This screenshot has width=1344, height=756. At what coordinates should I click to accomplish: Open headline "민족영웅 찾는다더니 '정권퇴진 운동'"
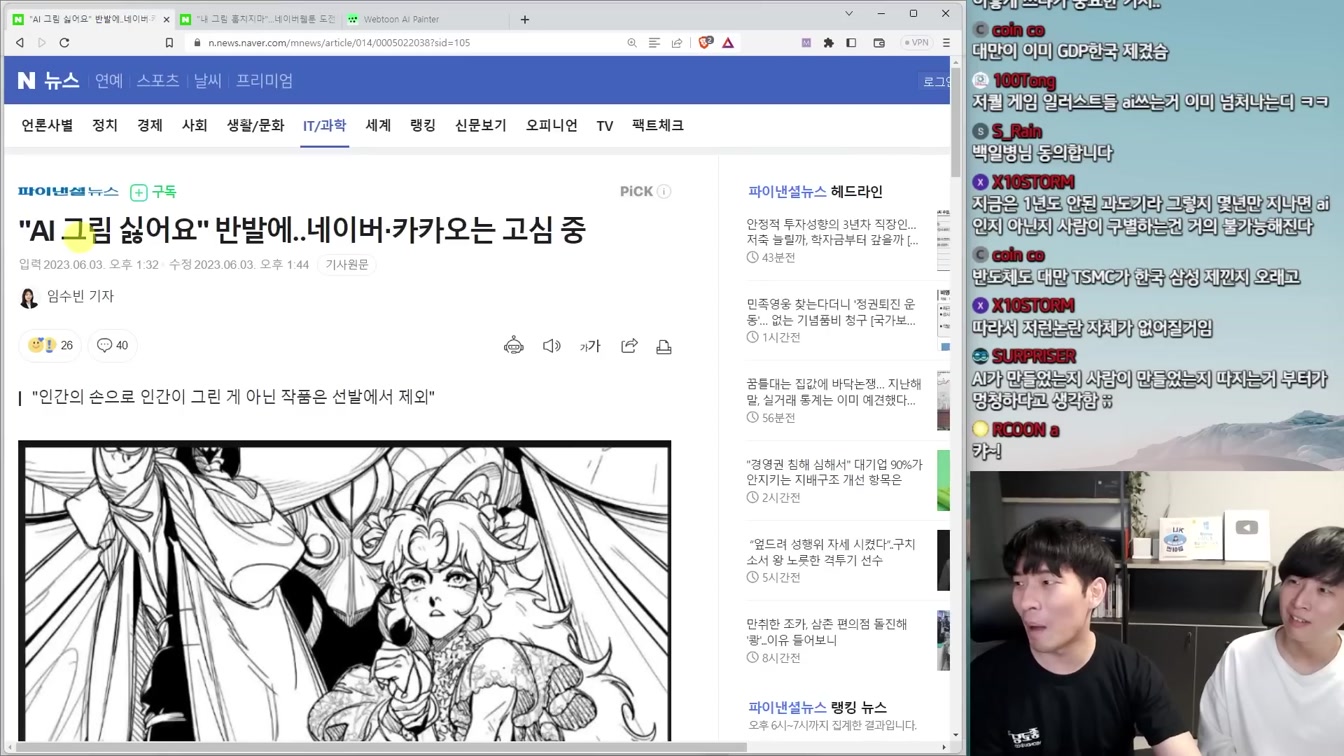832,312
